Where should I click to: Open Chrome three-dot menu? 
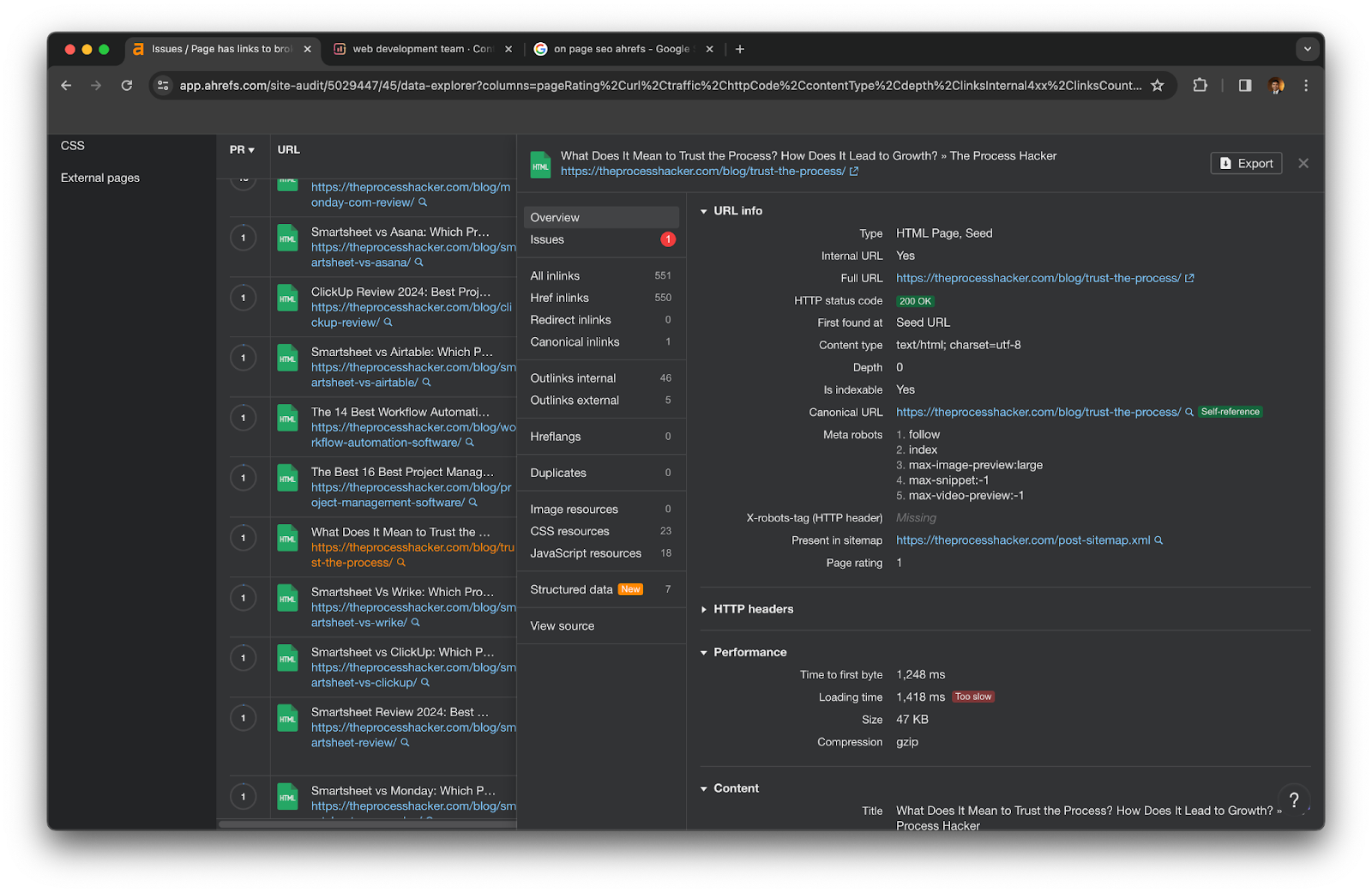coord(1306,86)
